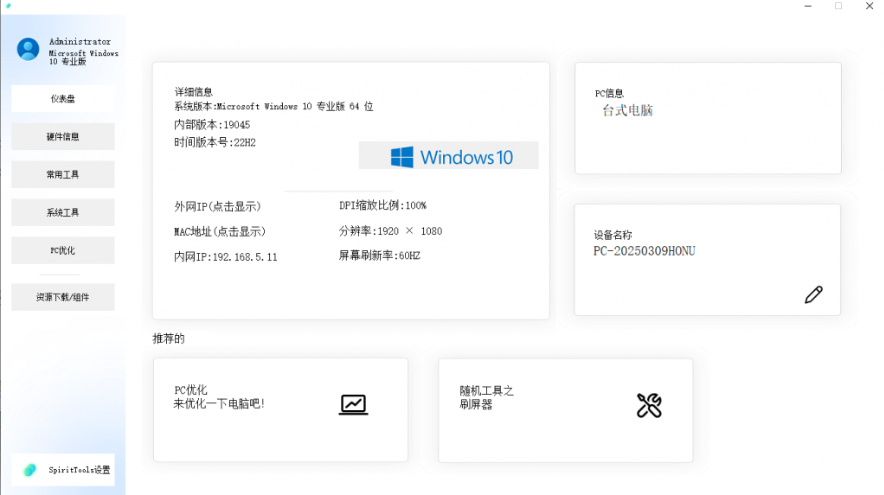
Task: Open 资源下载/组件 sidebar item
Action: 63,297
